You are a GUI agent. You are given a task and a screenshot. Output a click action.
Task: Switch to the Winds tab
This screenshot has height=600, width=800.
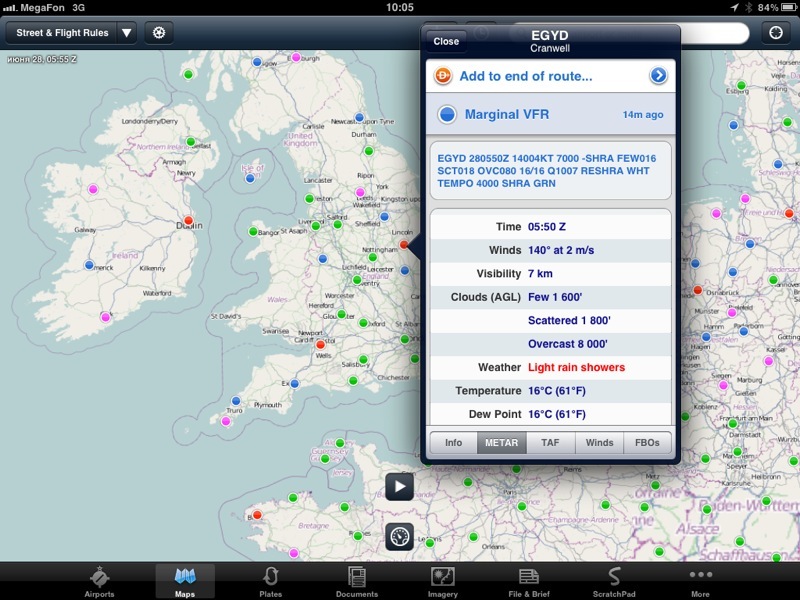tap(599, 442)
